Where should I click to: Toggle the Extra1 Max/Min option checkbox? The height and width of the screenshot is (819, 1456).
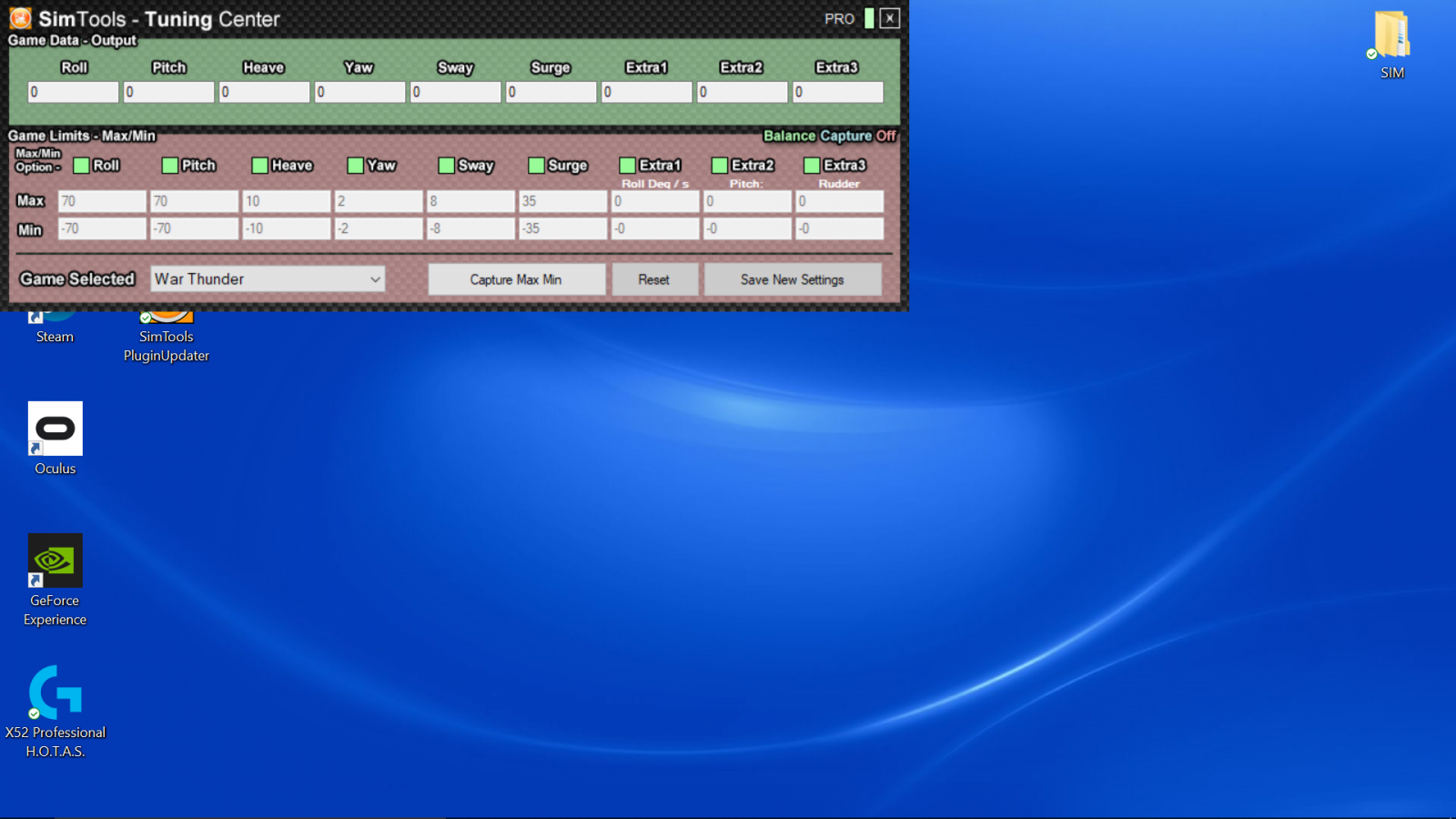627,166
